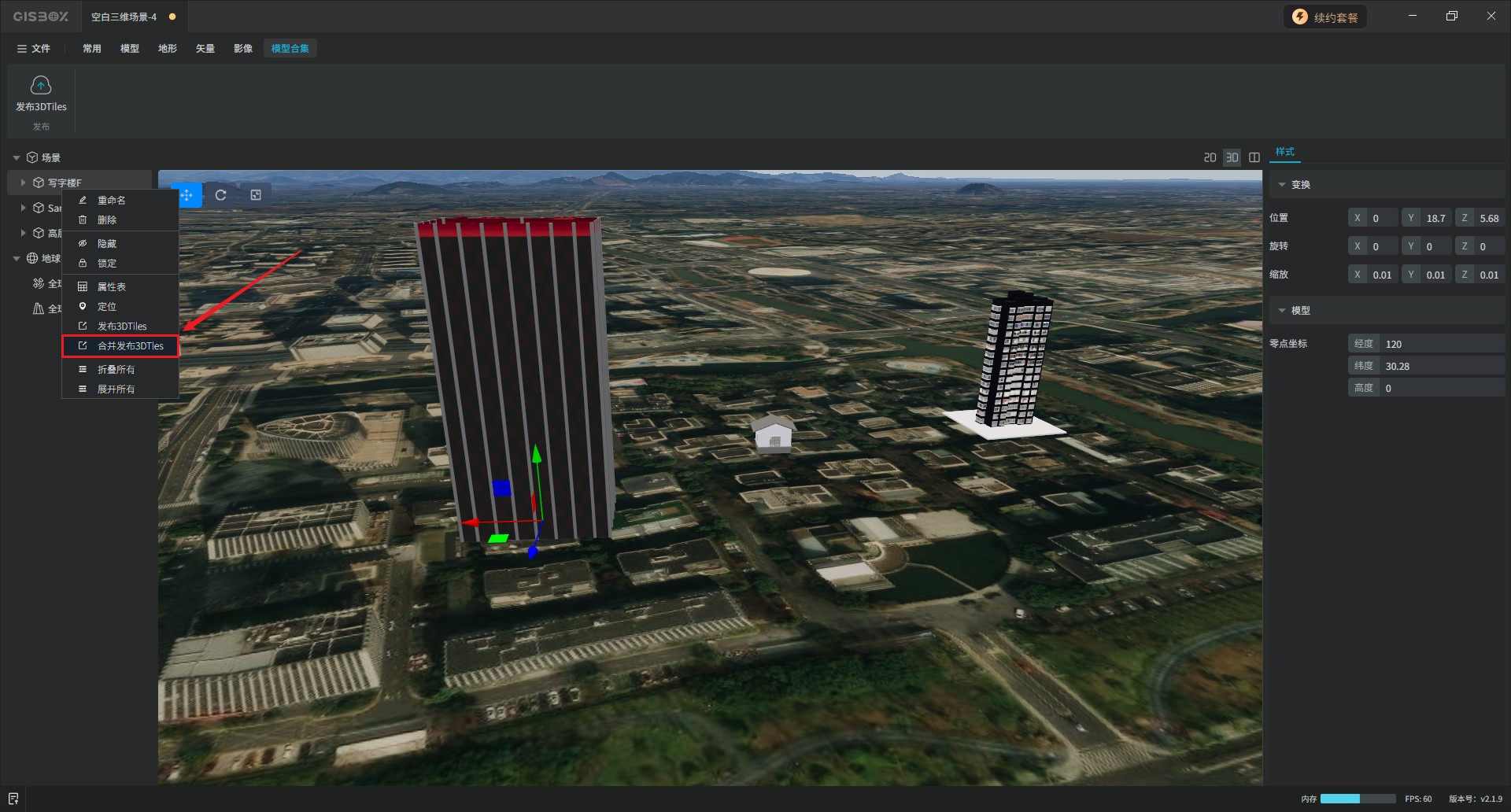Select the rotate tool in viewport
Viewport: 1511px width, 812px height.
tap(221, 195)
